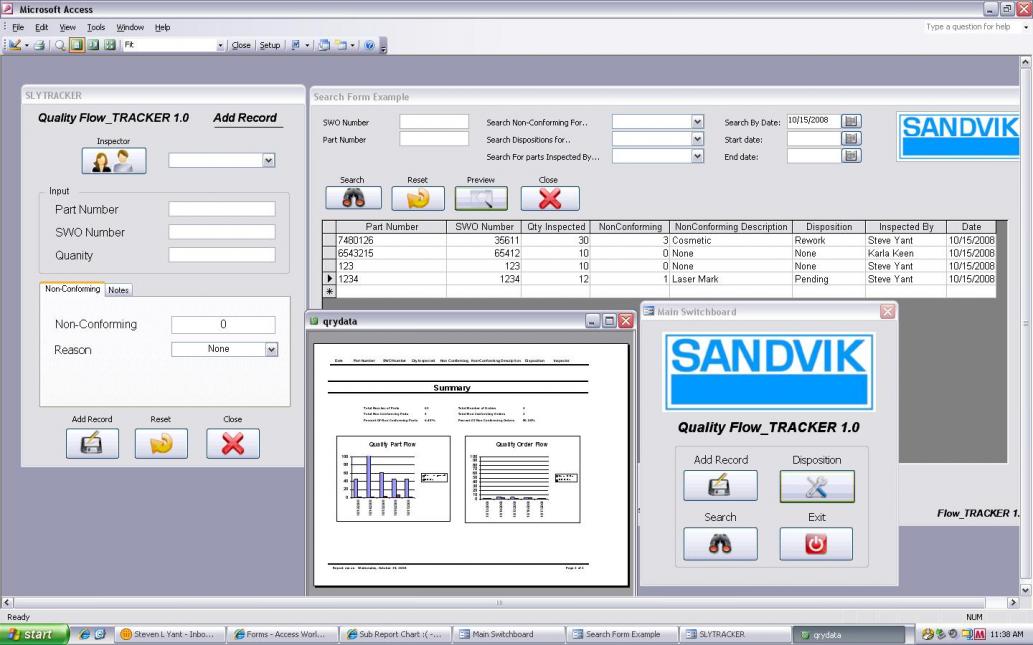Click the Non-Conforming count field

click(x=223, y=324)
